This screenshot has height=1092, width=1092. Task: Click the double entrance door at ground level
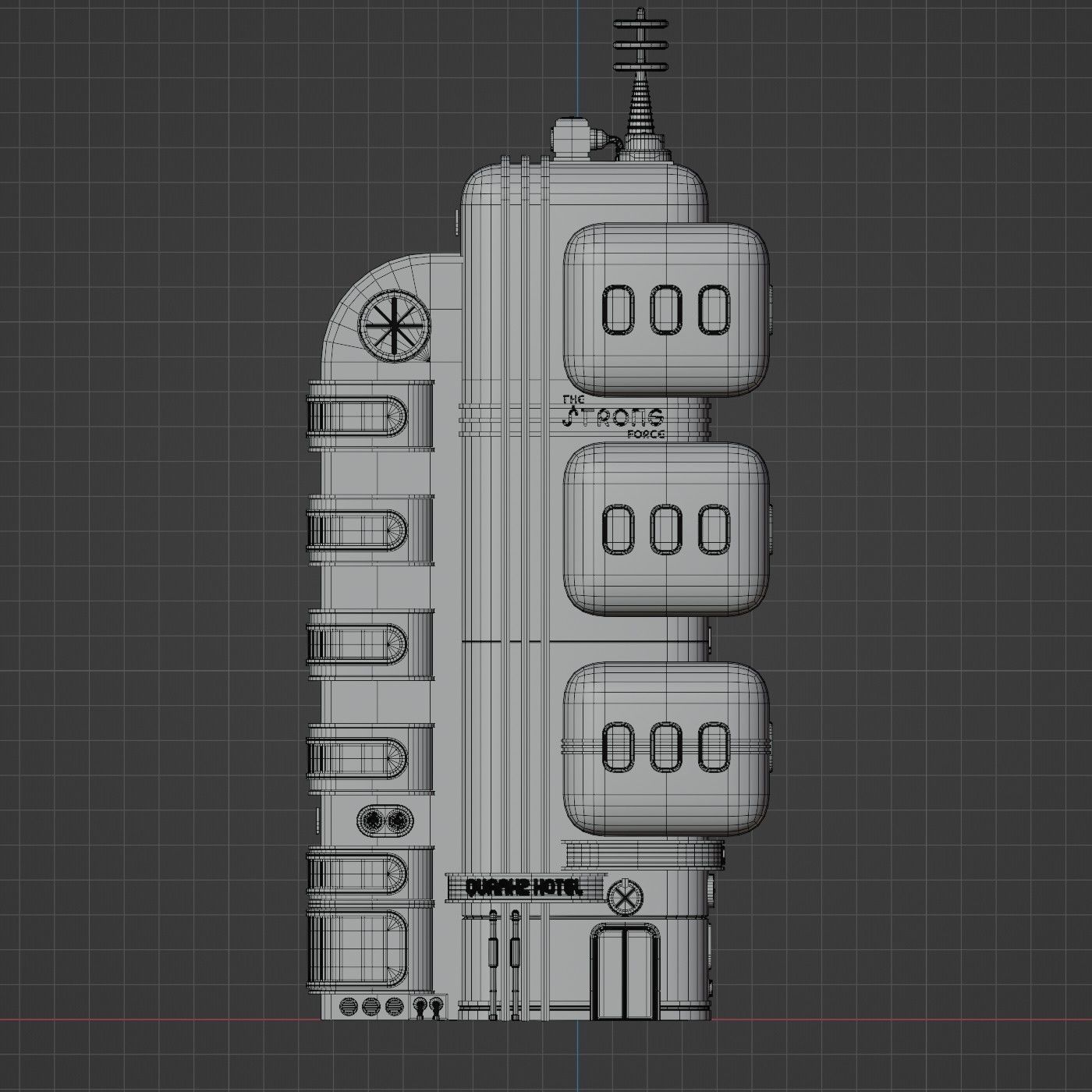(625, 971)
